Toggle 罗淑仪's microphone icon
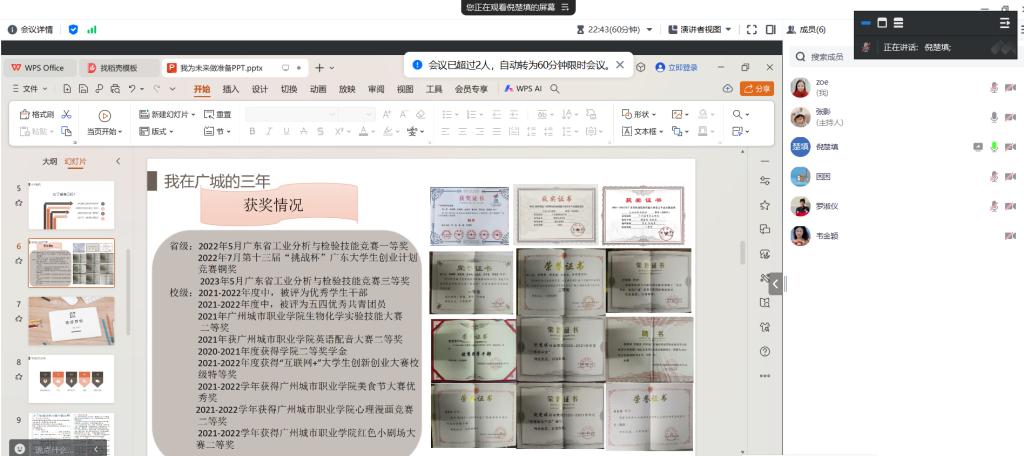The height and width of the screenshot is (456, 1024). [994, 206]
